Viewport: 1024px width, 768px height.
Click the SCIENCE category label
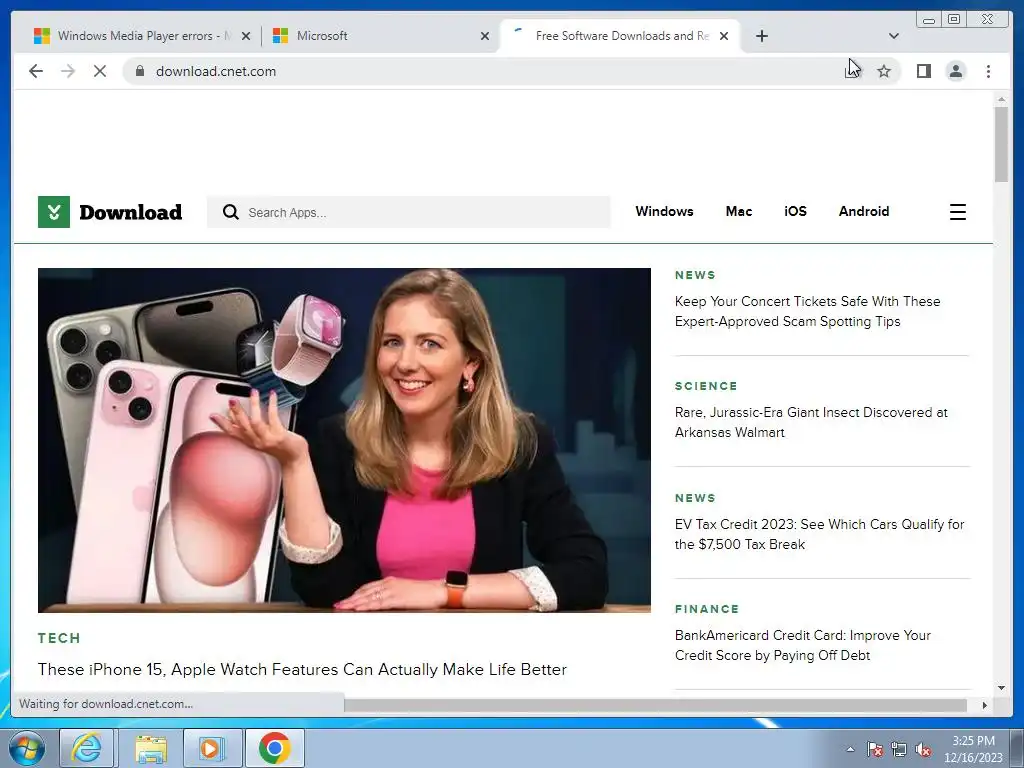point(706,386)
